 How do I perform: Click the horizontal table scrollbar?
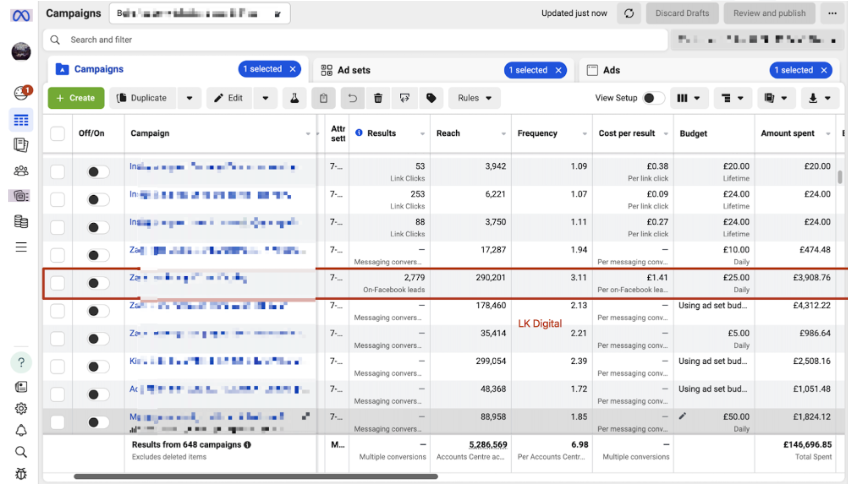tap(256, 477)
